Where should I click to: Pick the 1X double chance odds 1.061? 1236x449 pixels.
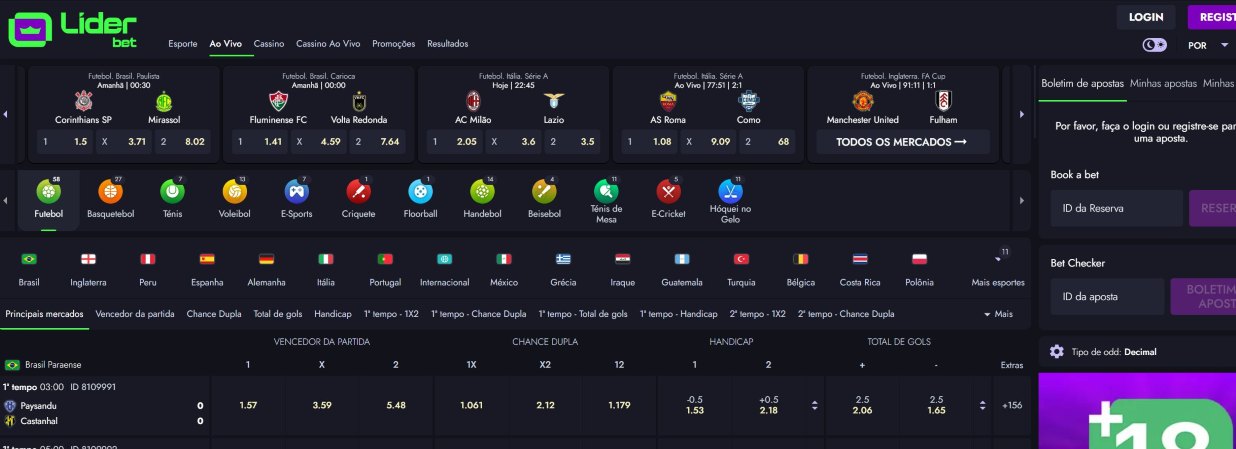471,405
